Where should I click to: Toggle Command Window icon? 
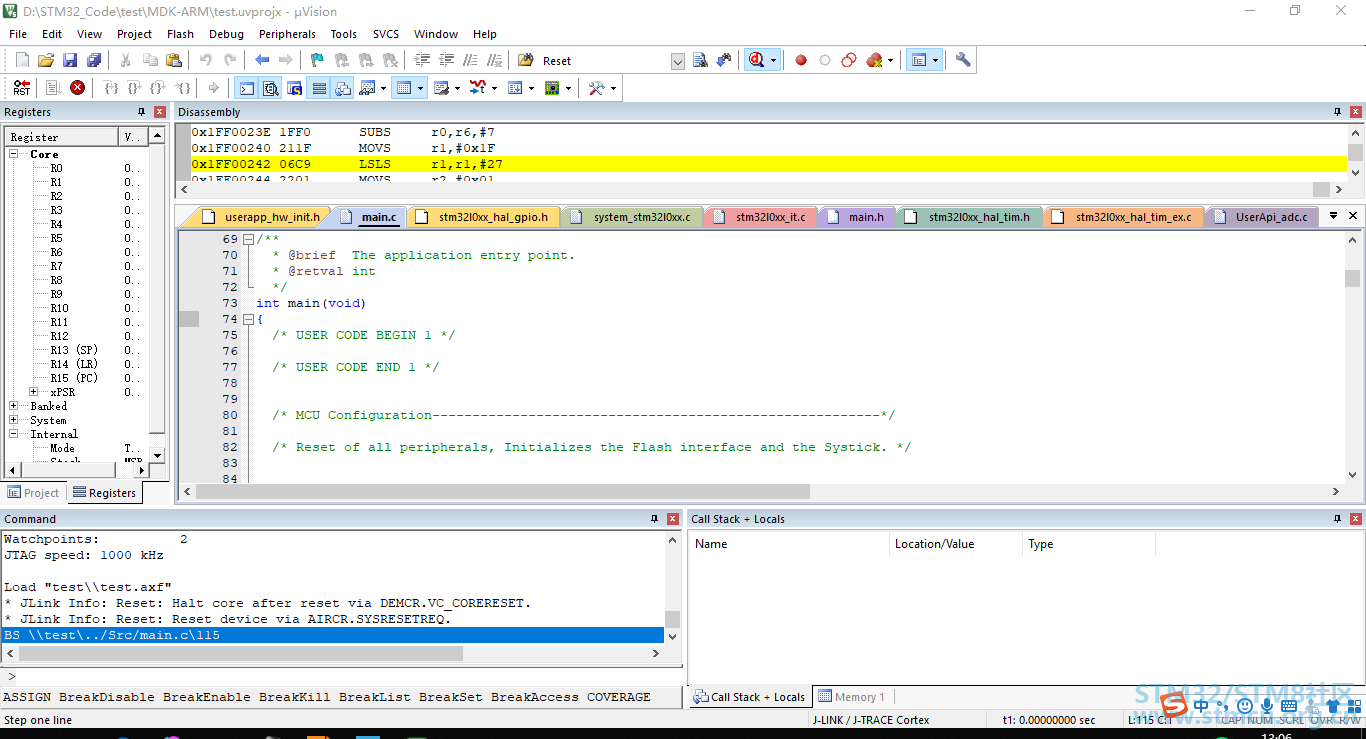point(246,88)
